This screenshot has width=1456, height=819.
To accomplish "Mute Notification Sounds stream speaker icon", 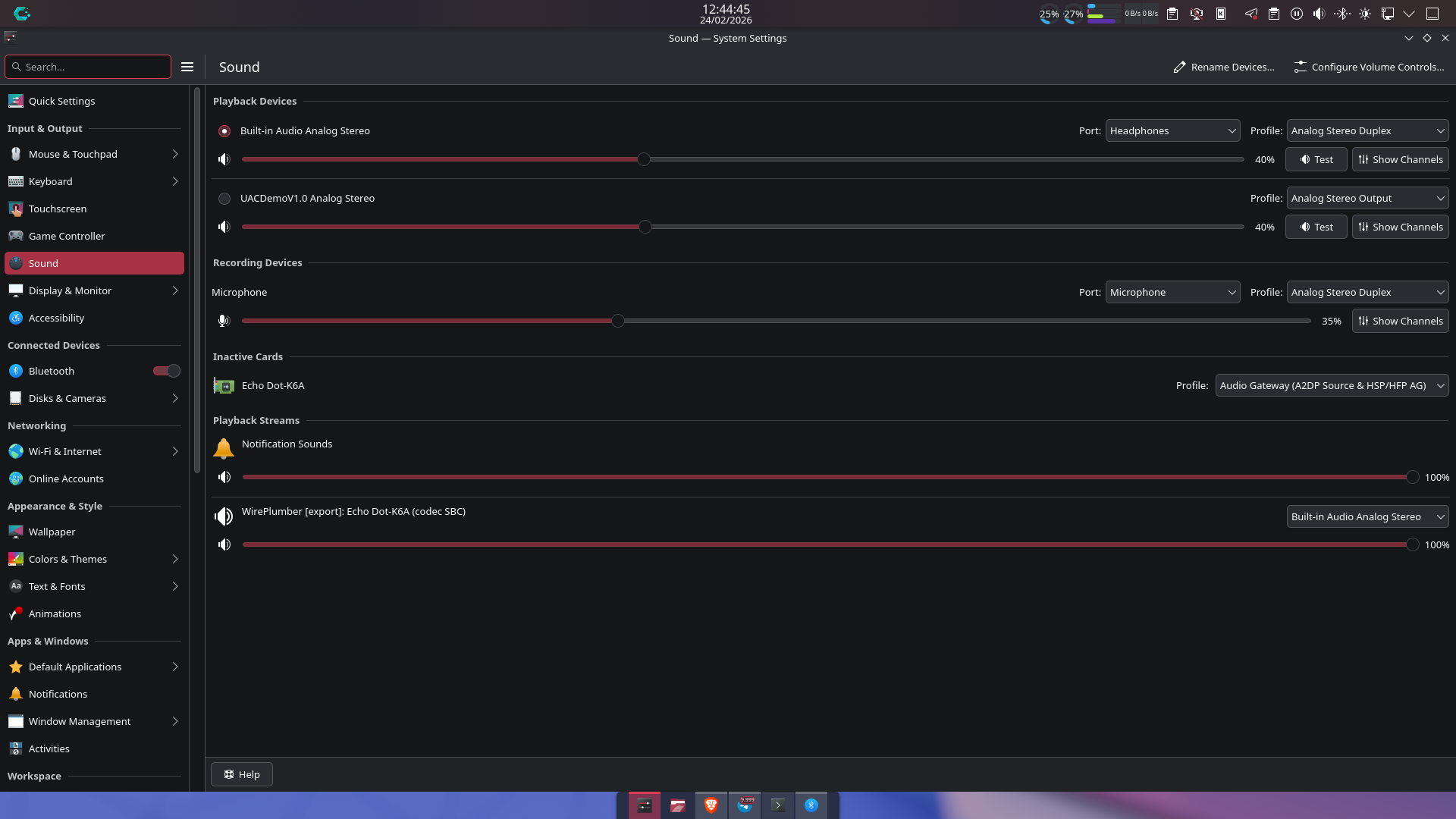I will pos(224,477).
